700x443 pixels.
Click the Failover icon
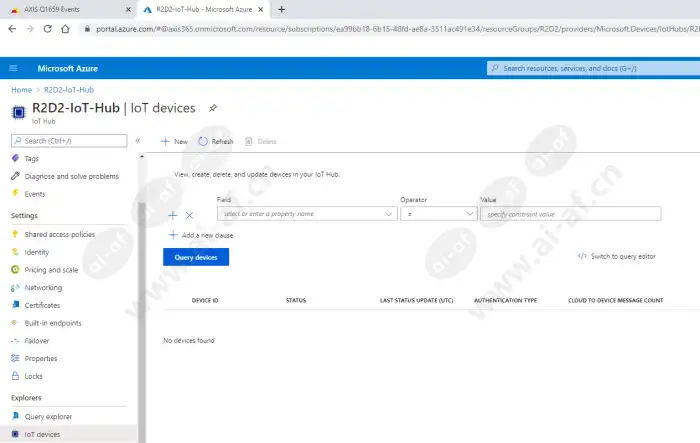click(15, 341)
